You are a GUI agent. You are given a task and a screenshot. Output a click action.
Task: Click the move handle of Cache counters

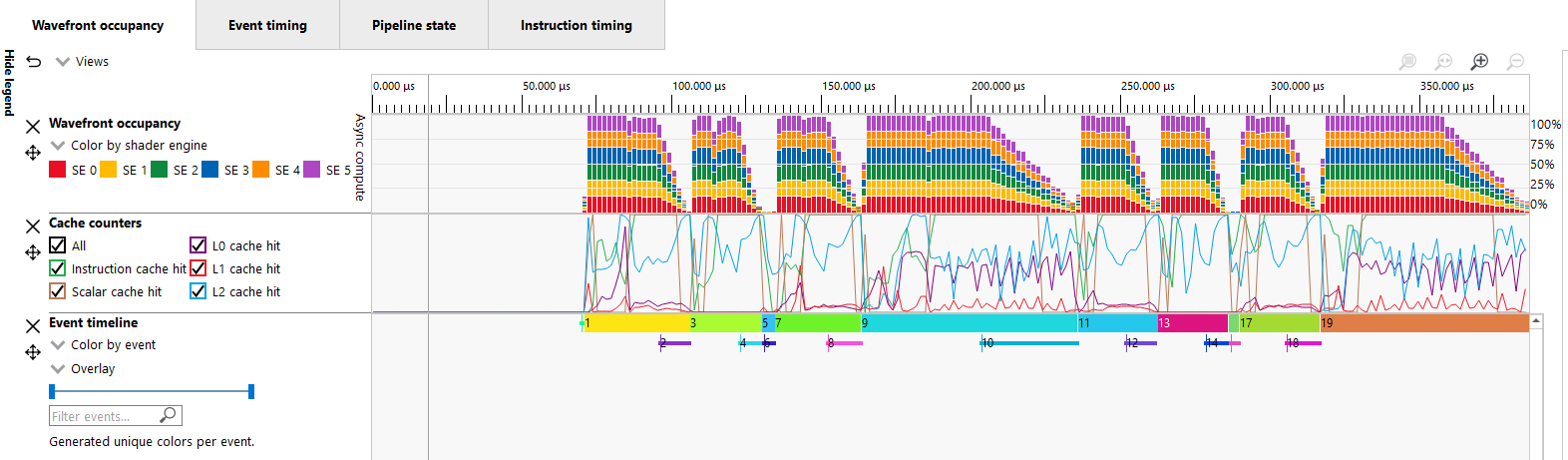33,252
